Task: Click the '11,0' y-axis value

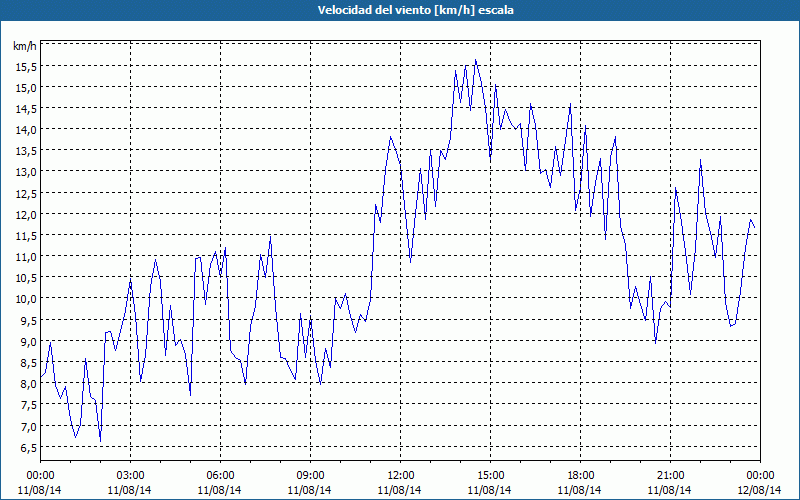Action: 27,257
